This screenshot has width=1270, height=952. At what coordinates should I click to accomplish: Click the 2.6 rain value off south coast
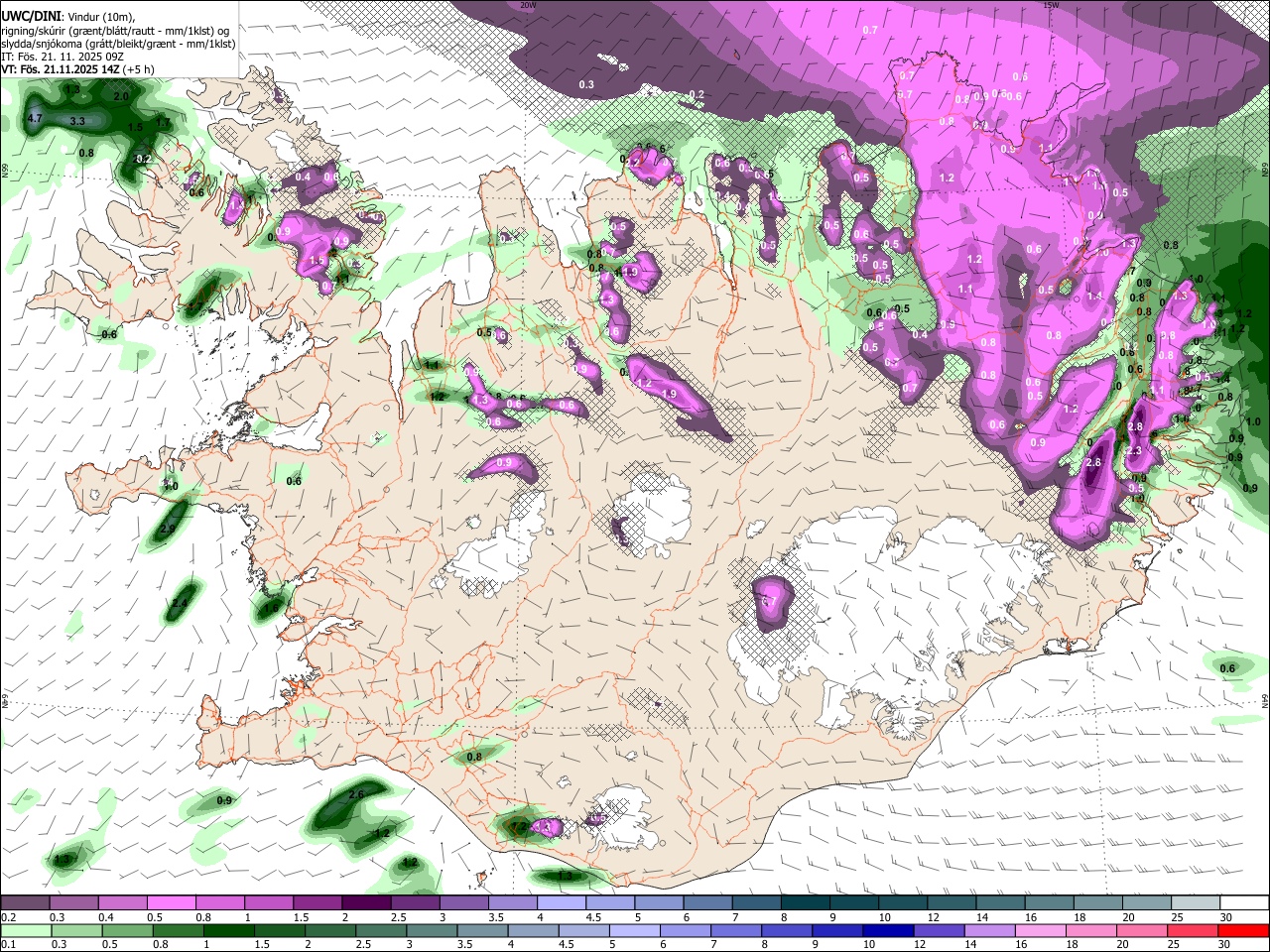(x=358, y=794)
